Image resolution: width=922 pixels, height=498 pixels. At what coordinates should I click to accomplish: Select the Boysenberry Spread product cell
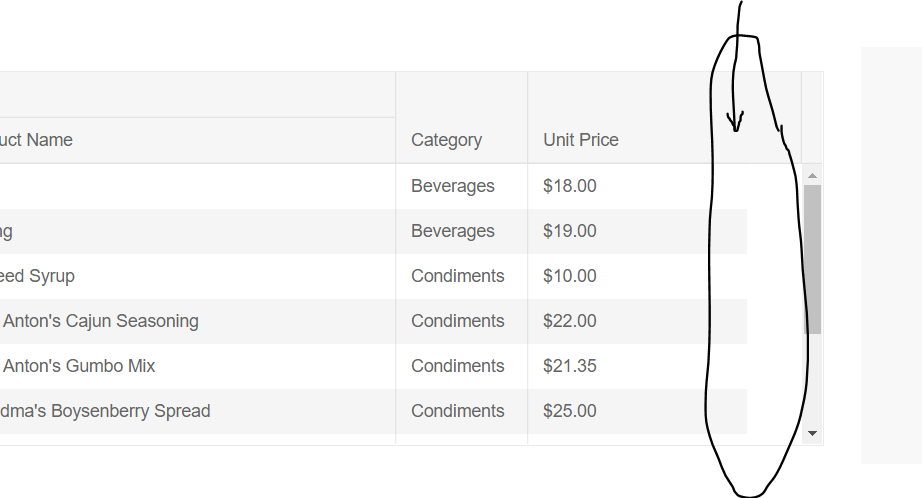(x=198, y=411)
